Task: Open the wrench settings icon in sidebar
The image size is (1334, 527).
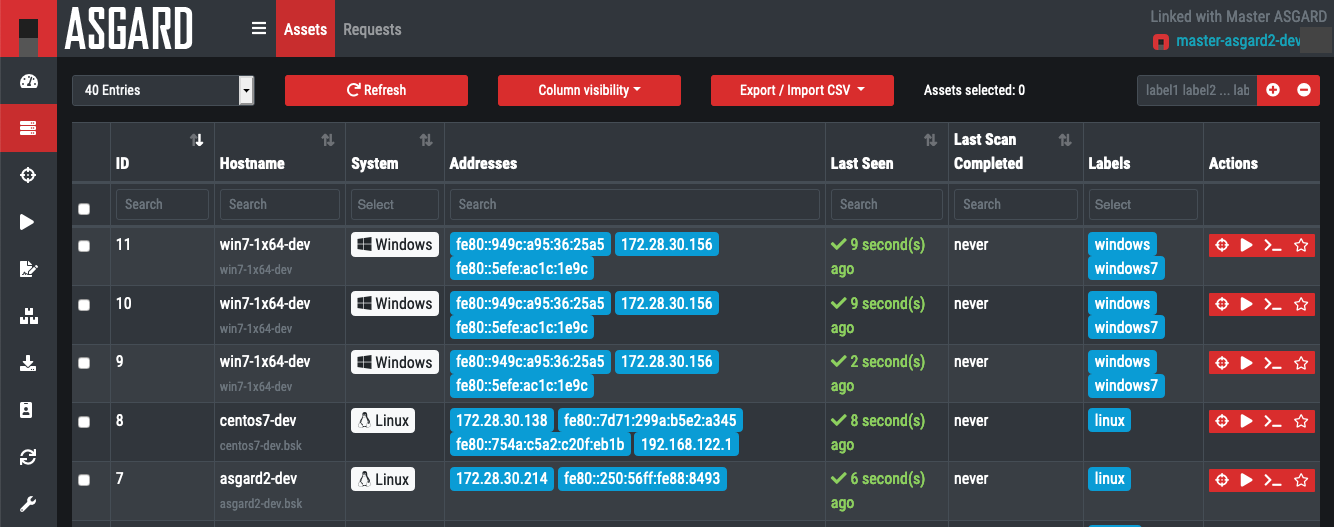Action: click(28, 504)
